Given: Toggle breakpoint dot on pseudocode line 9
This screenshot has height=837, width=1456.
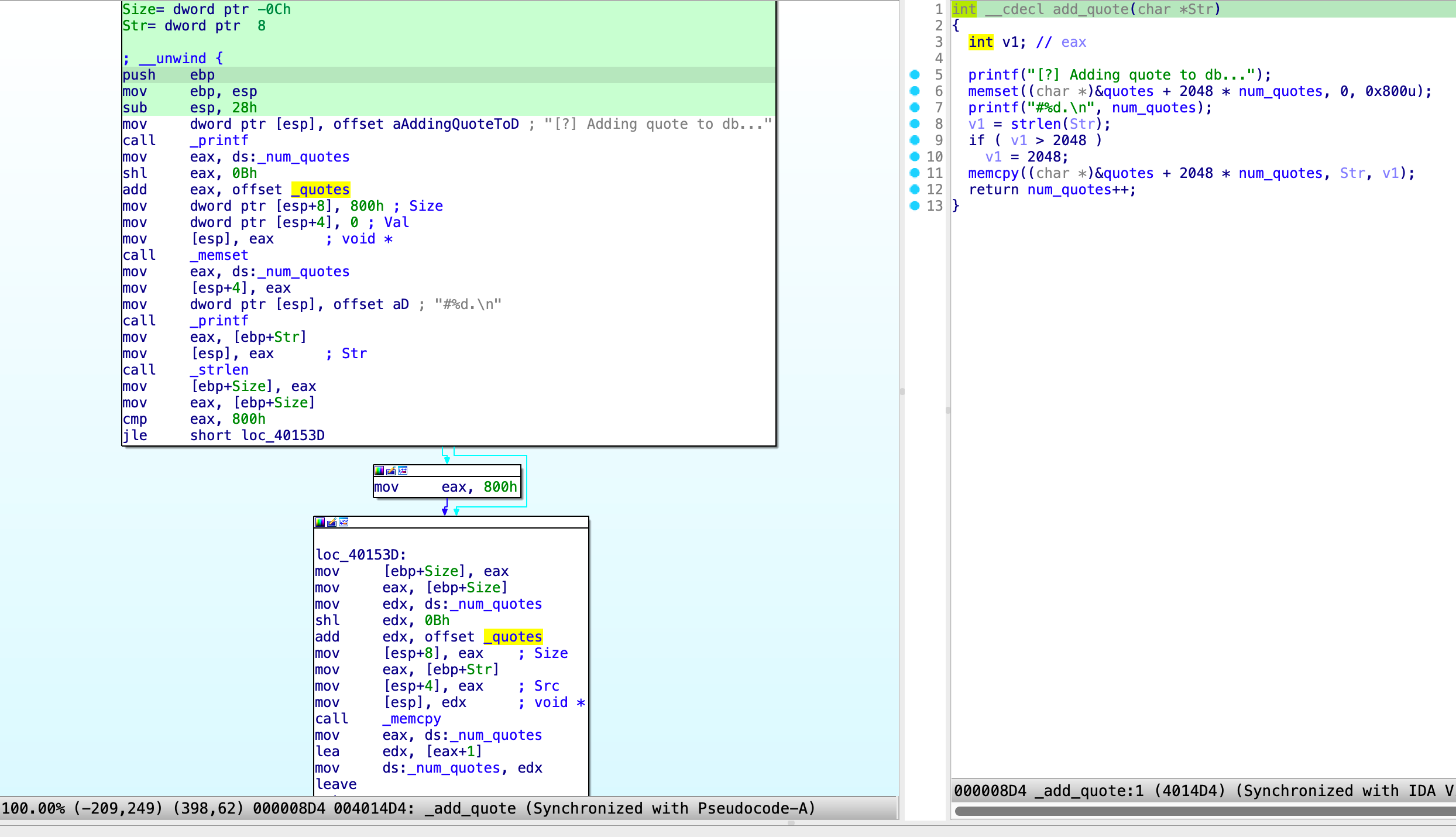Looking at the screenshot, I should point(915,140).
